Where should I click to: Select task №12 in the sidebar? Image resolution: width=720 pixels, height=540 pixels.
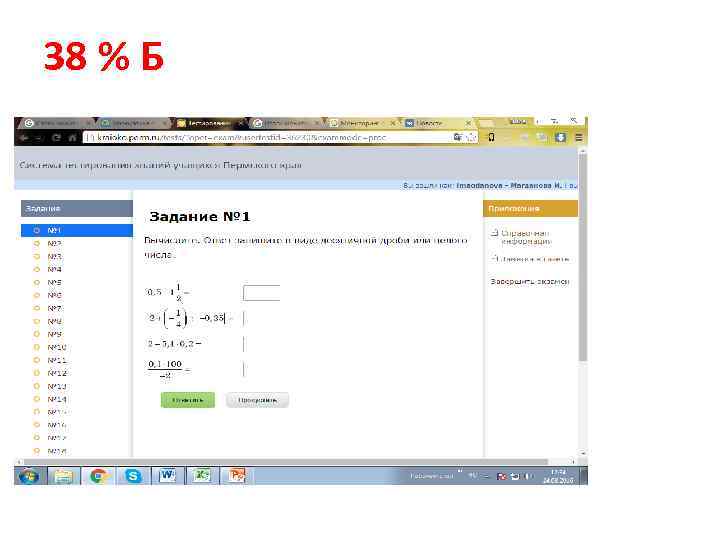pyautogui.click(x=56, y=373)
